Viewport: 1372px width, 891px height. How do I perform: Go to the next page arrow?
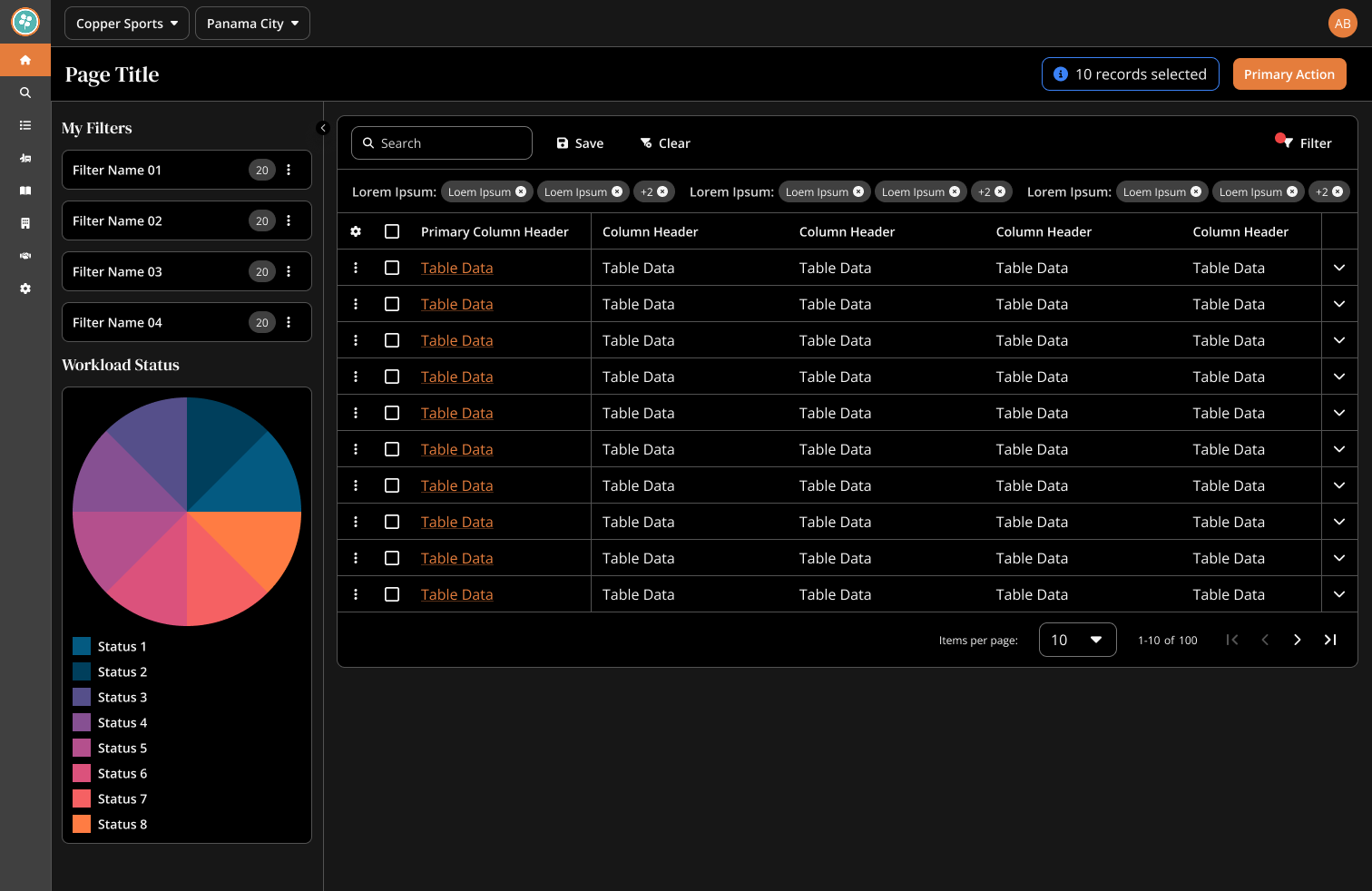click(x=1298, y=641)
